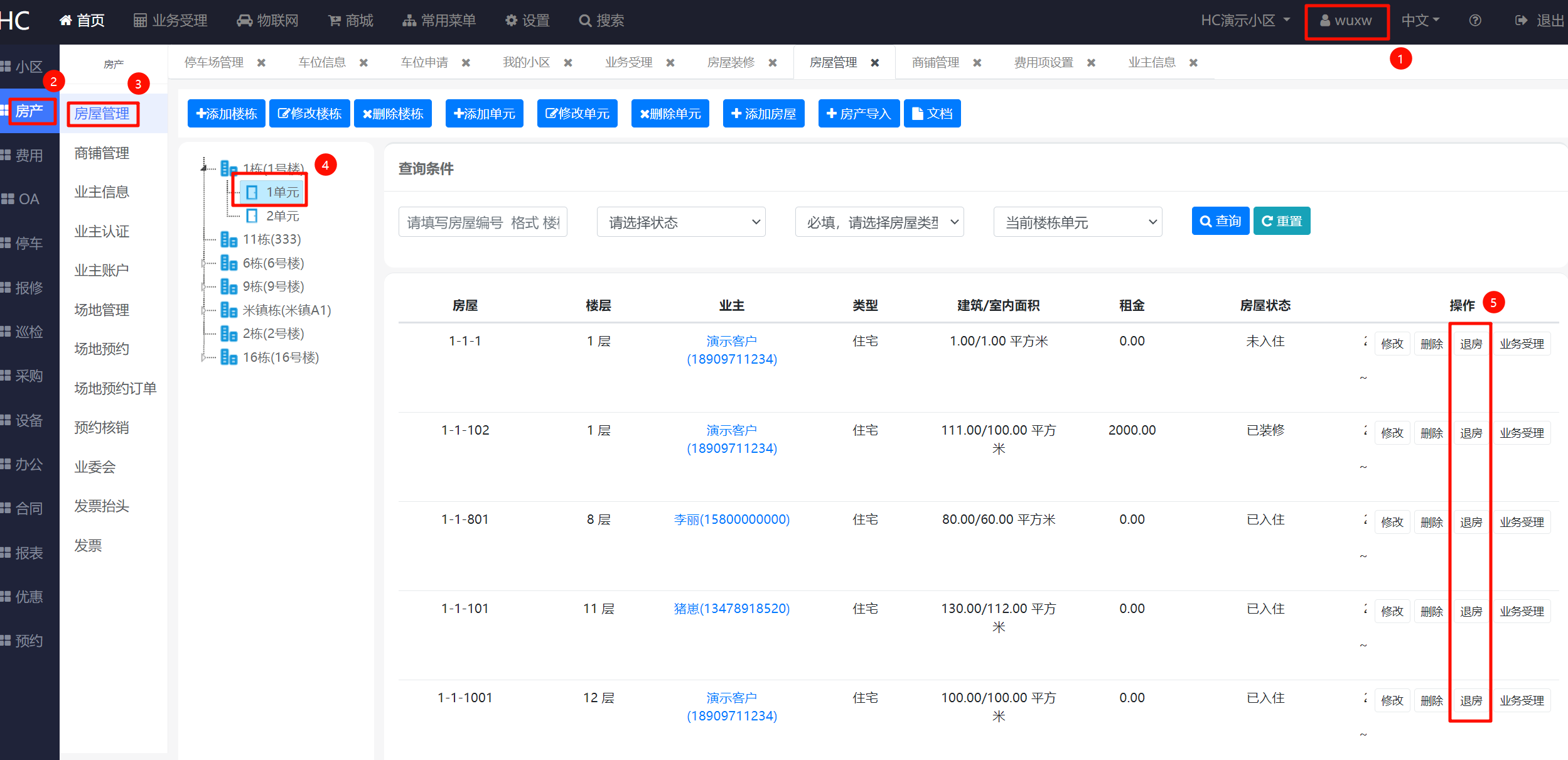This screenshot has width=1568, height=760.
Task: Close the 房屋管理 tab
Action: (875, 63)
